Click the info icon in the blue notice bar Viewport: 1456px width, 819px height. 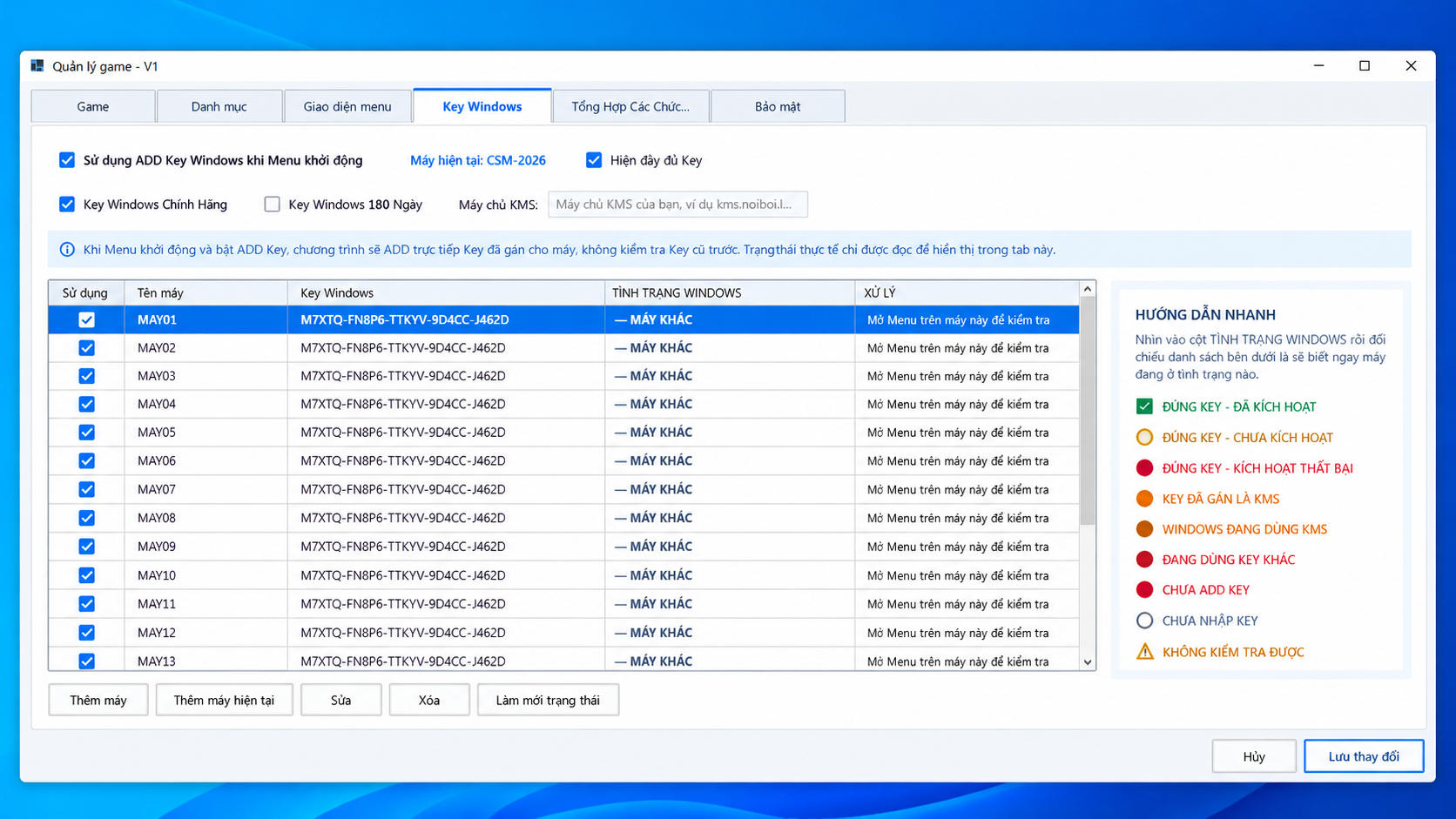click(x=67, y=250)
